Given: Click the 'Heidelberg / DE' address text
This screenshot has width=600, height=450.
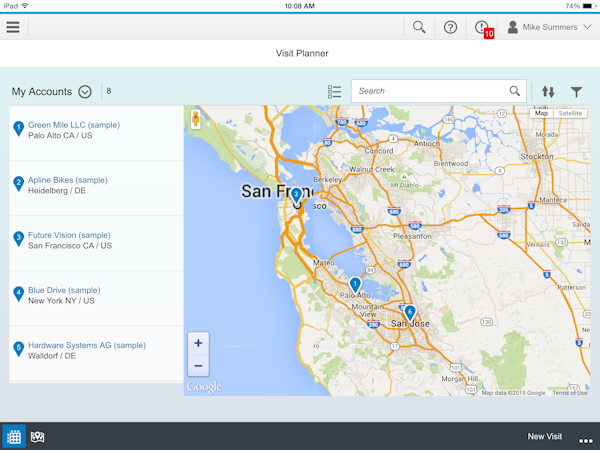Looking at the screenshot, I should click(57, 191).
